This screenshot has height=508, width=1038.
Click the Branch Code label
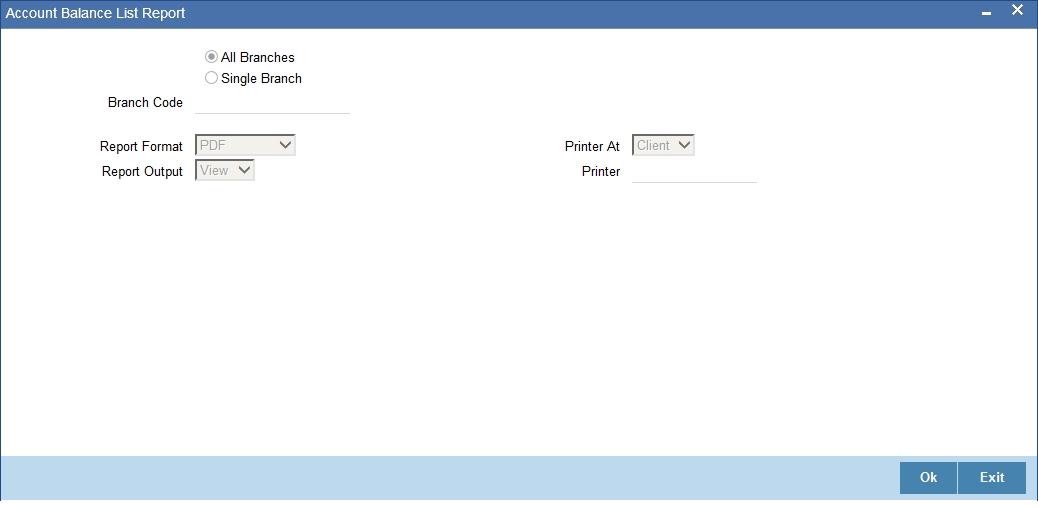[145, 103]
